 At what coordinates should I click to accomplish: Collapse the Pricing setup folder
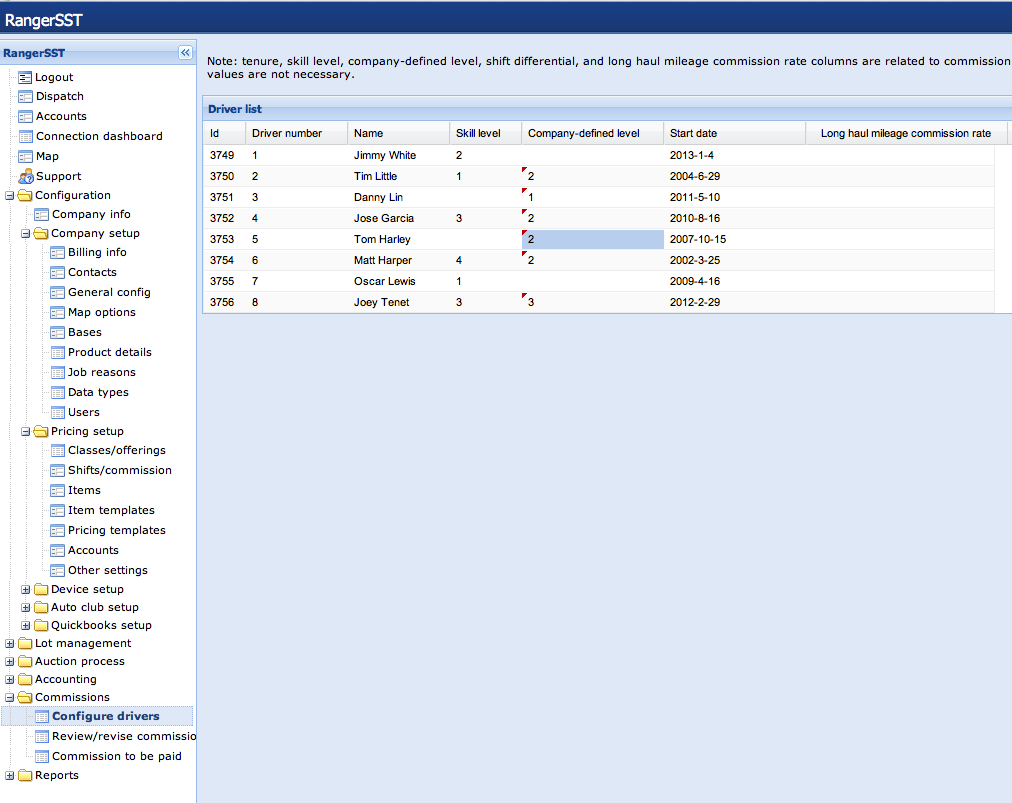26,432
